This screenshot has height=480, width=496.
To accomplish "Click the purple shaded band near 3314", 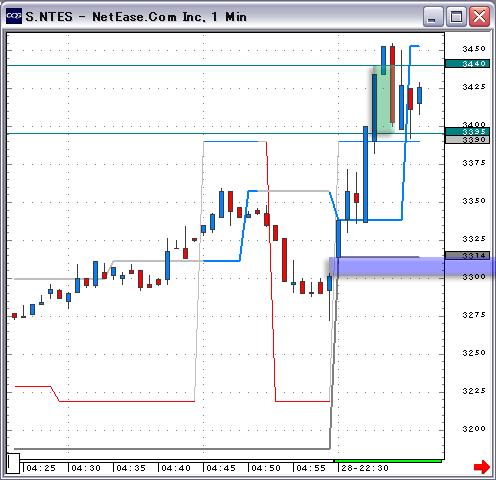I will click(x=412, y=267).
